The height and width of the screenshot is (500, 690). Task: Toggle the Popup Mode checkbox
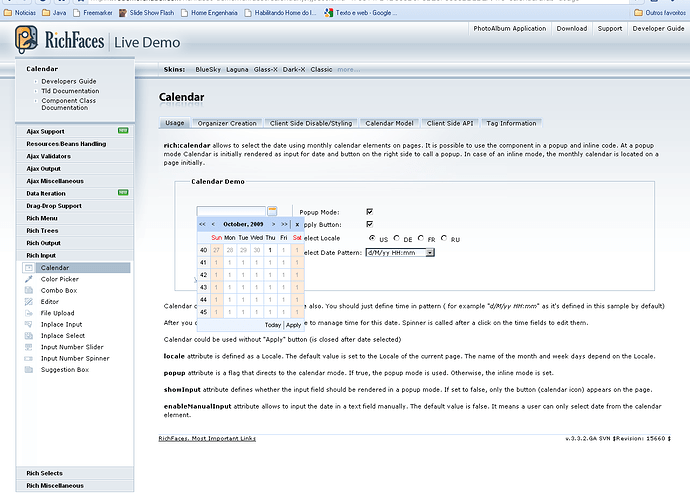pyautogui.click(x=370, y=212)
